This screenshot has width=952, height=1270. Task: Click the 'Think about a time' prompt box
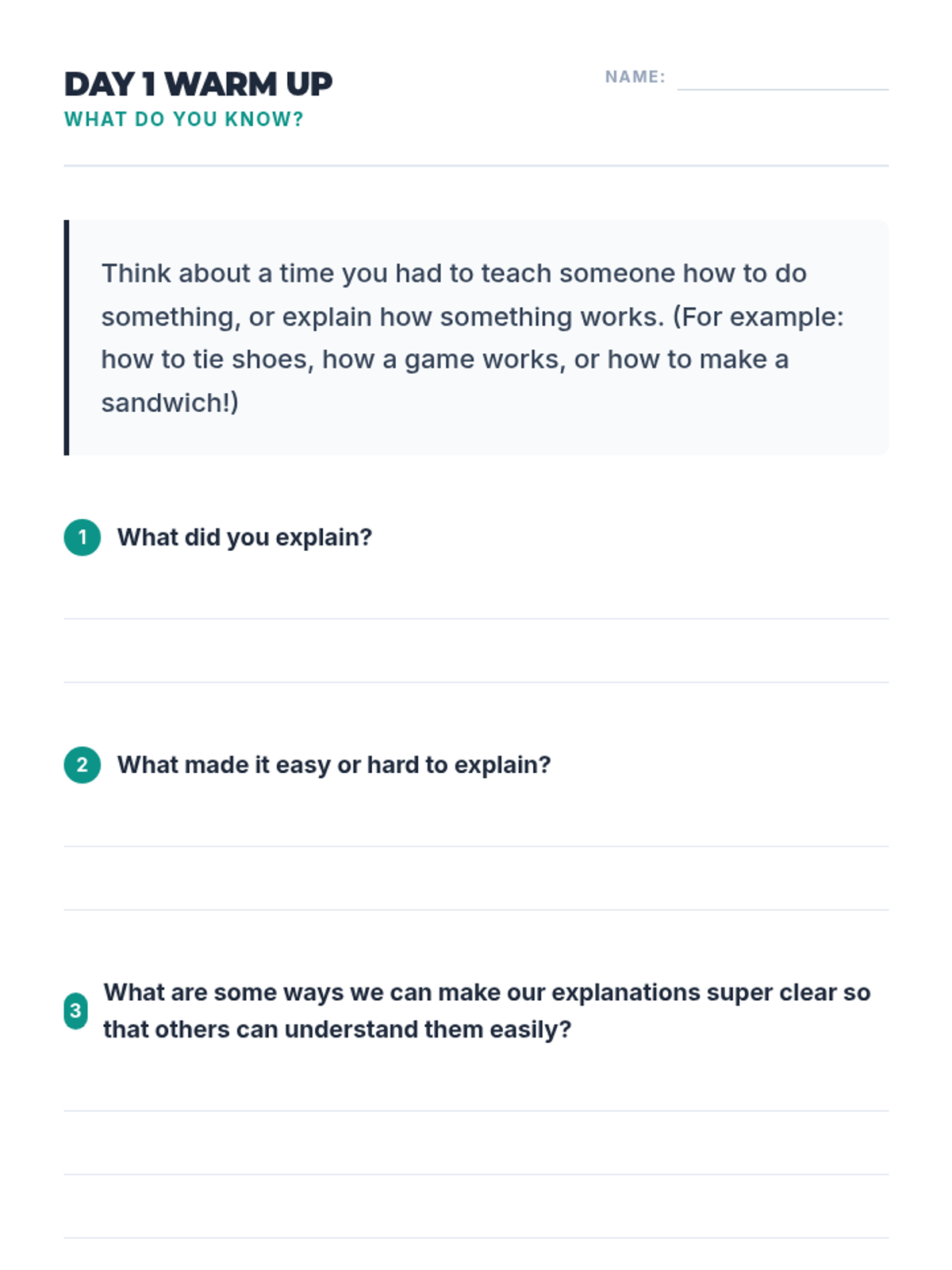click(476, 337)
